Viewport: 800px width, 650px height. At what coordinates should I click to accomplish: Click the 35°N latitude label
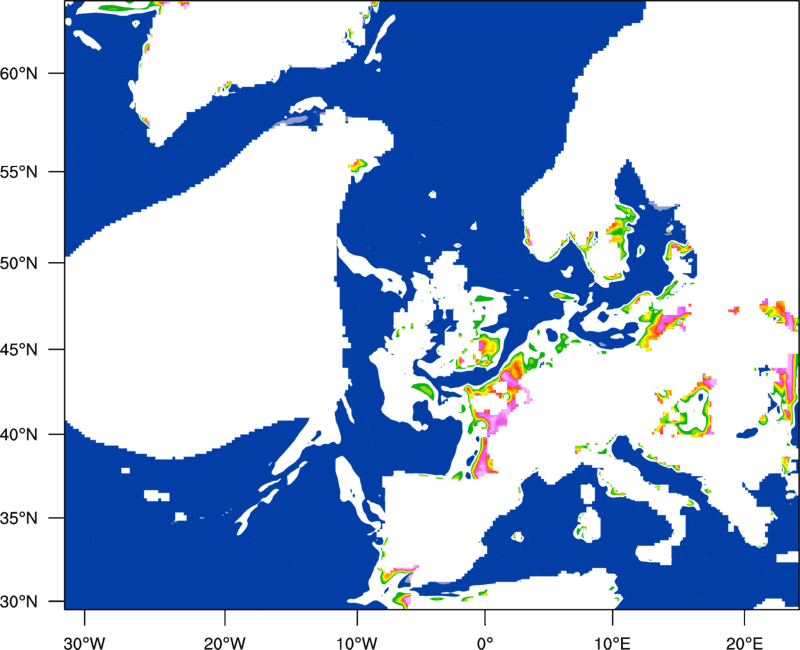[x=19, y=518]
